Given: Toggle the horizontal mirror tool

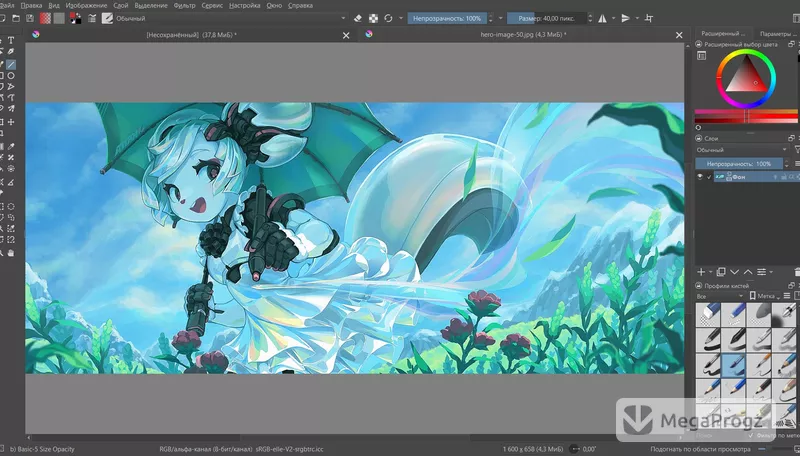Looking at the screenshot, I should (x=603, y=18).
